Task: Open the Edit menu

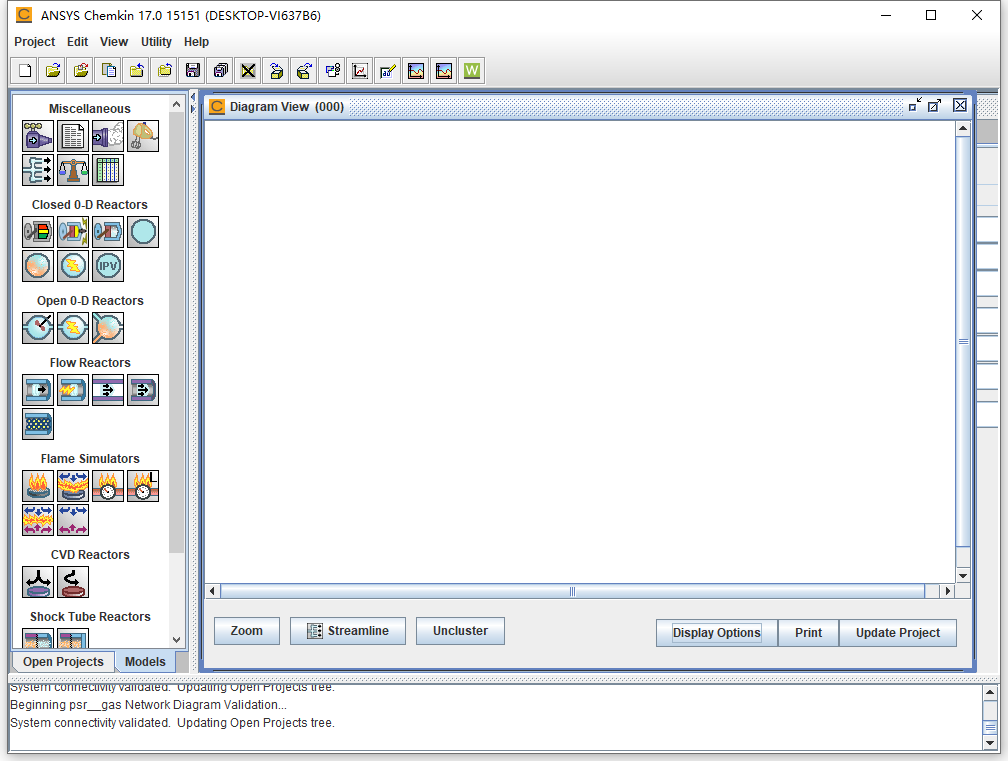Action: click(x=77, y=42)
